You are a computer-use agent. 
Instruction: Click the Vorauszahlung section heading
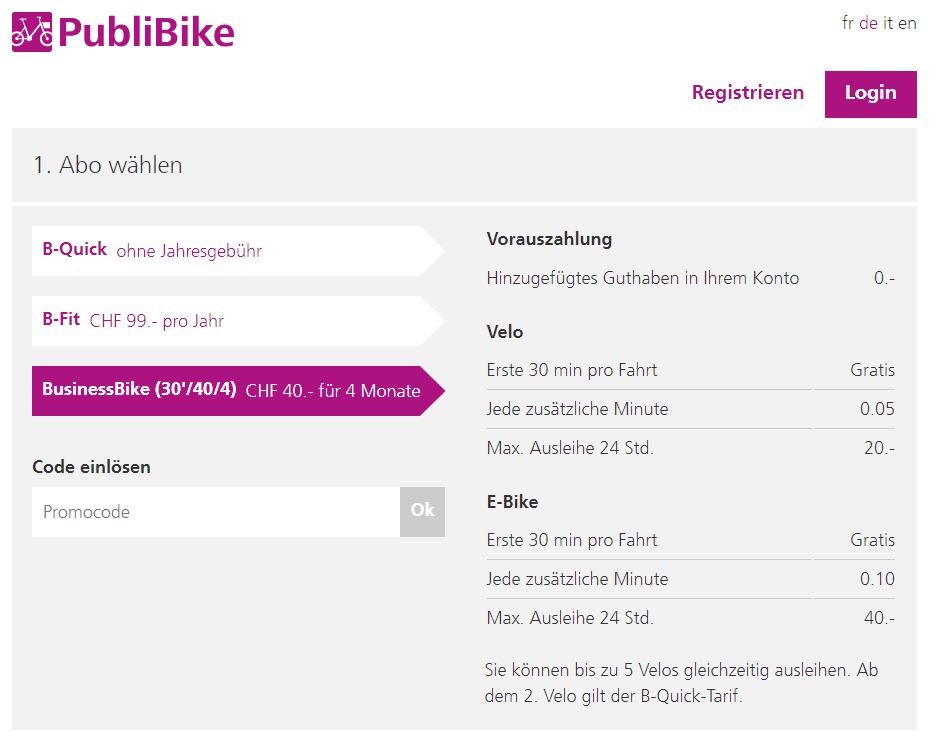(549, 239)
